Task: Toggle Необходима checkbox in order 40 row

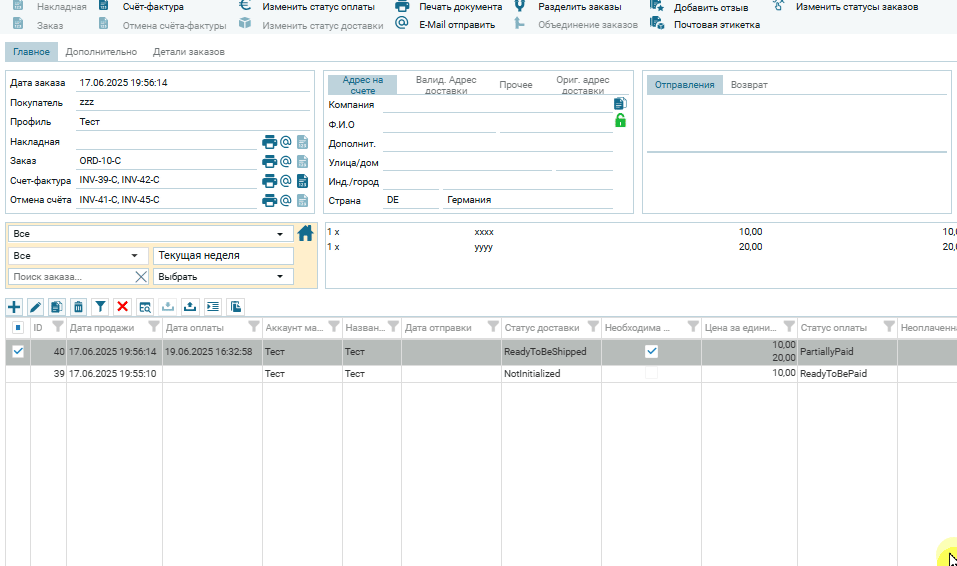Action: 651,351
